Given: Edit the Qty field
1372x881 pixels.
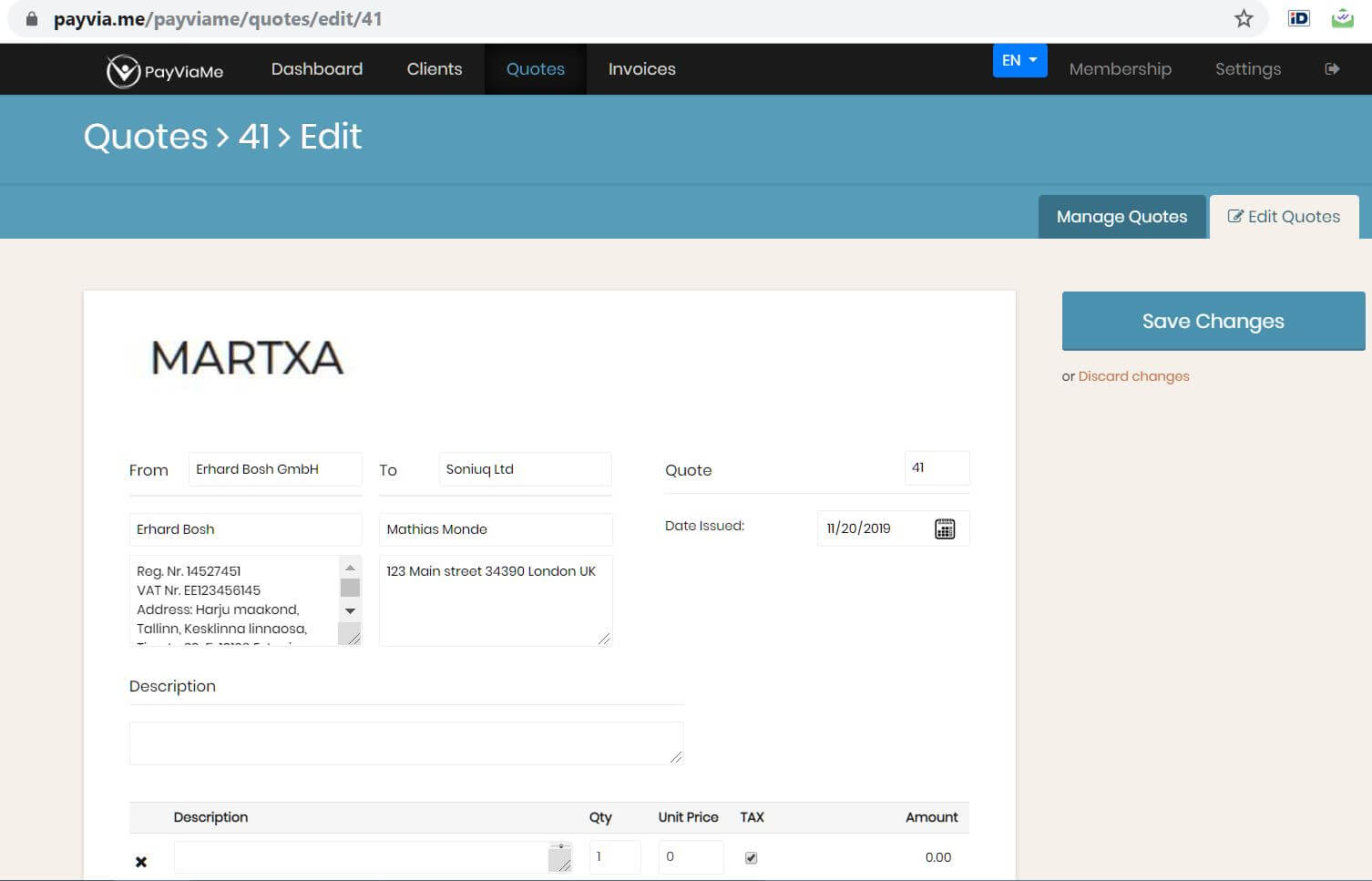Looking at the screenshot, I should [x=615, y=857].
